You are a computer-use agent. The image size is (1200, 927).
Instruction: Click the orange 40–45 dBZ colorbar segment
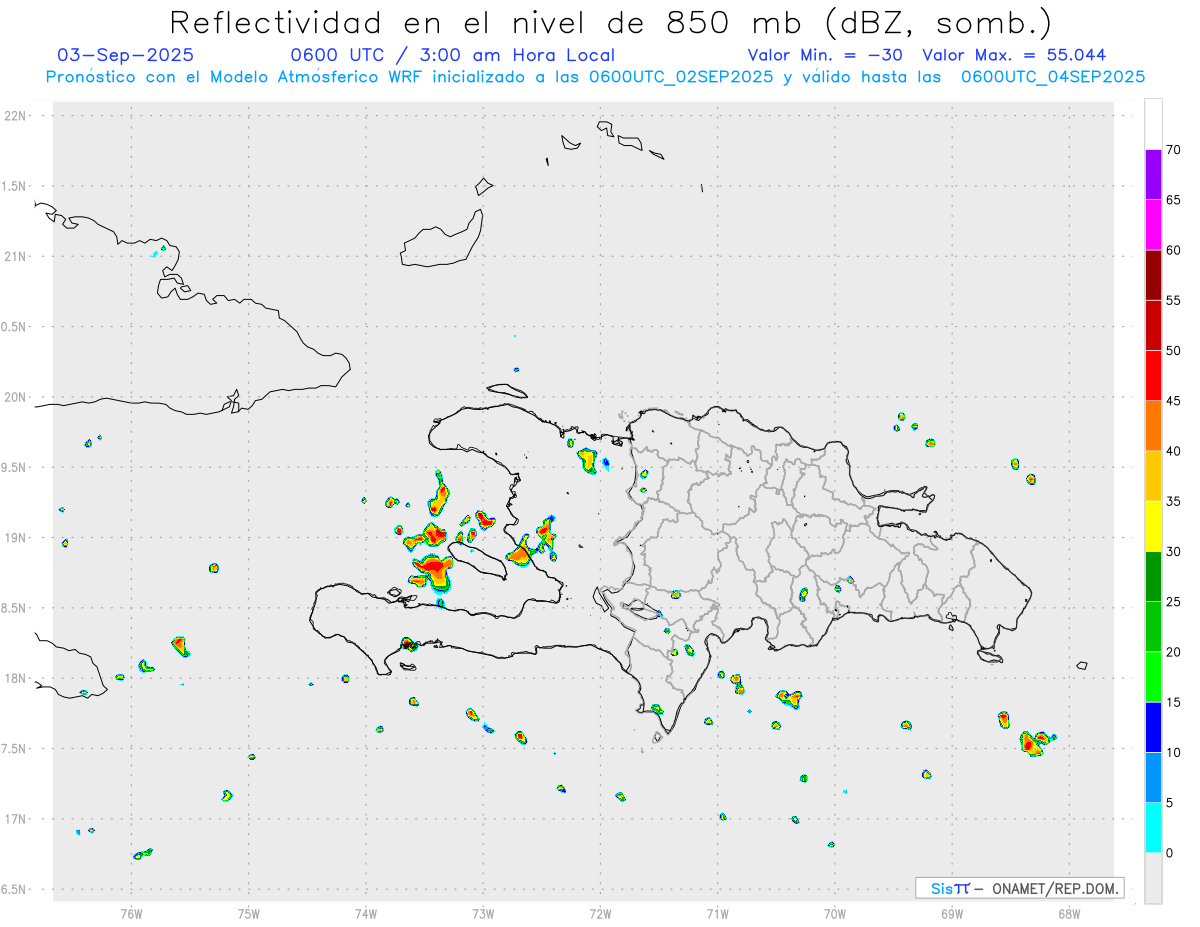(1153, 426)
